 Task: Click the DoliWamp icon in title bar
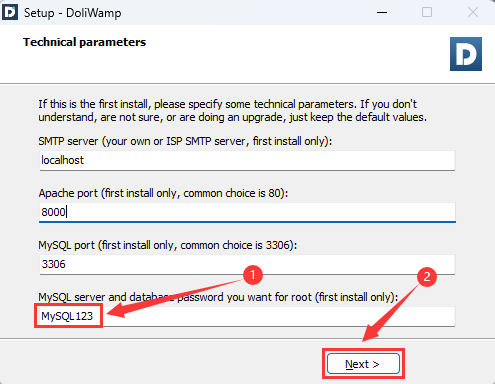pos(10,13)
